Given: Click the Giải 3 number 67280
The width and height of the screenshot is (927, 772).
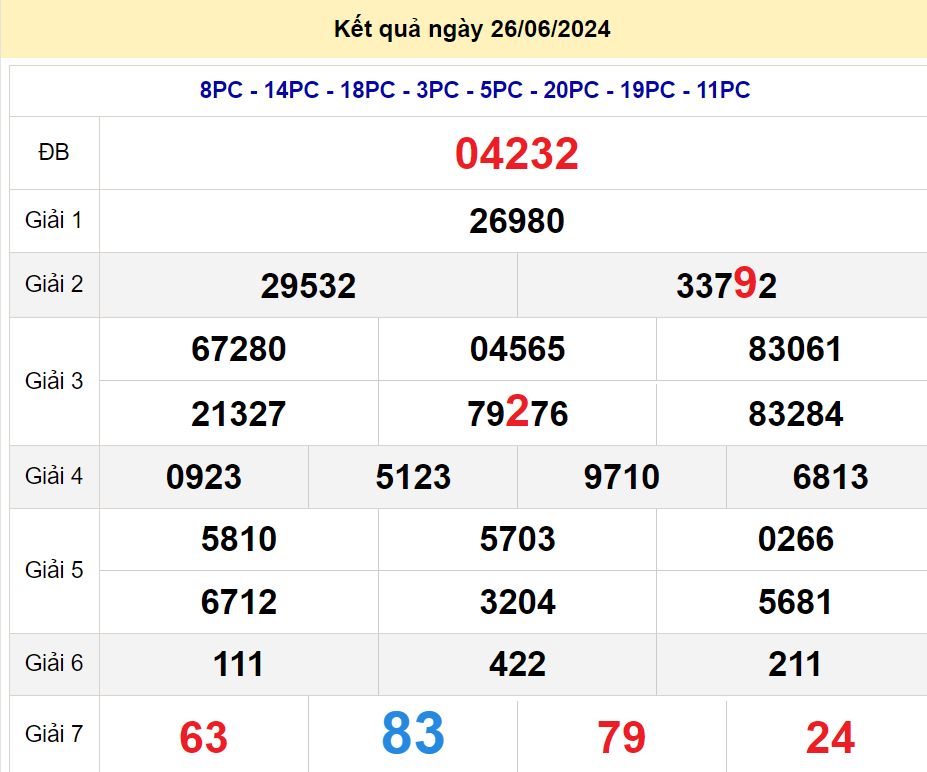Looking at the screenshot, I should pyautogui.click(x=238, y=350).
